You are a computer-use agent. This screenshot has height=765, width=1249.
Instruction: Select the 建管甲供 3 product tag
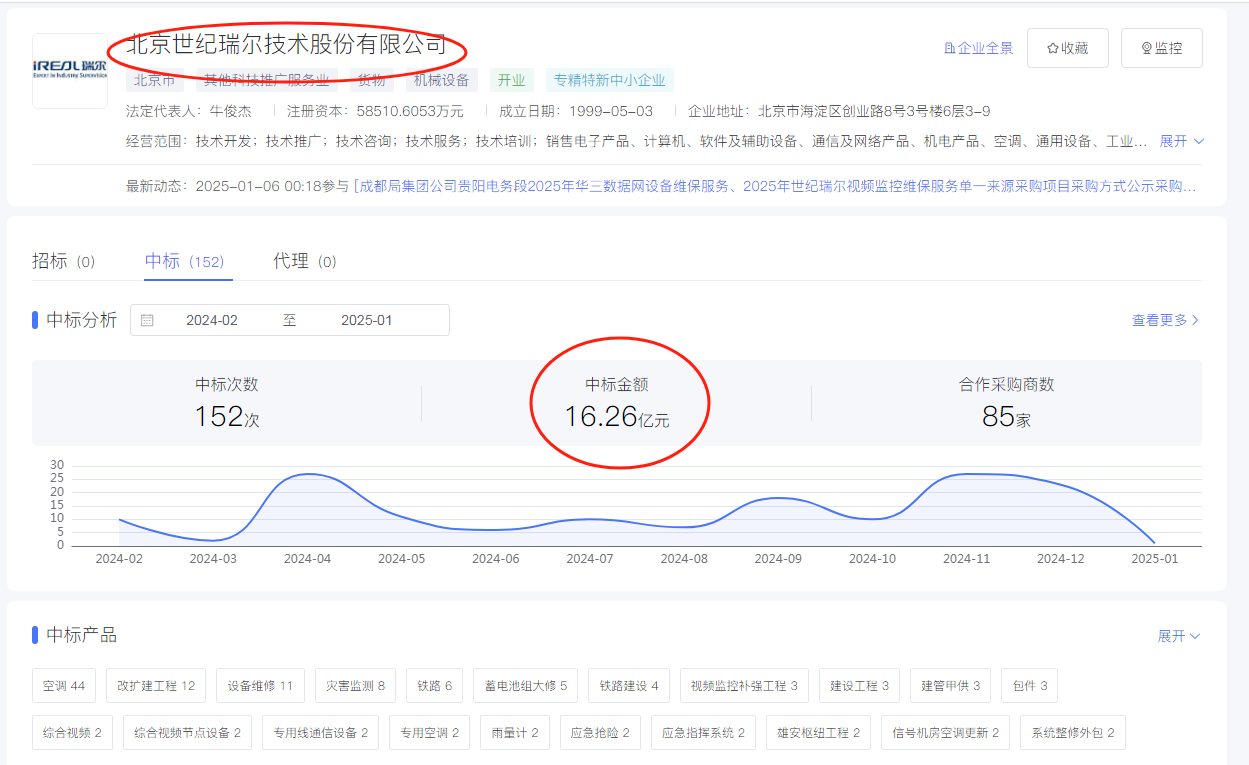tap(951, 686)
